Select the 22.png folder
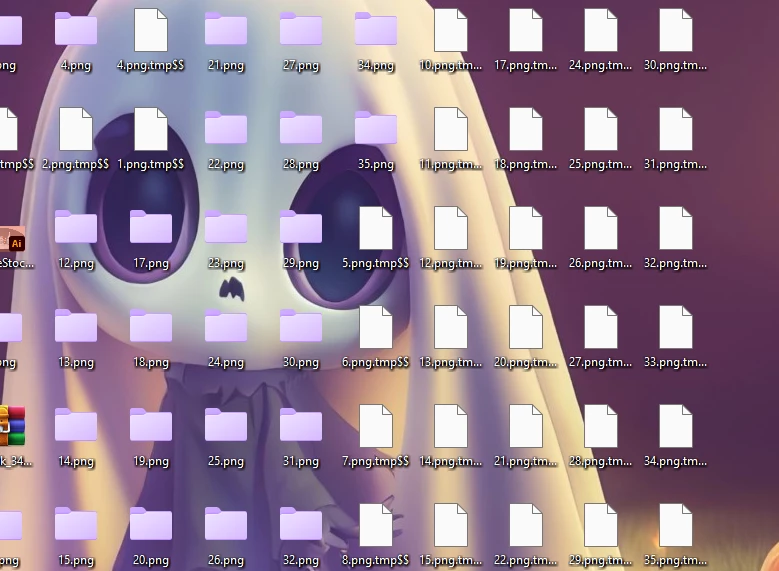 pyautogui.click(x=226, y=128)
